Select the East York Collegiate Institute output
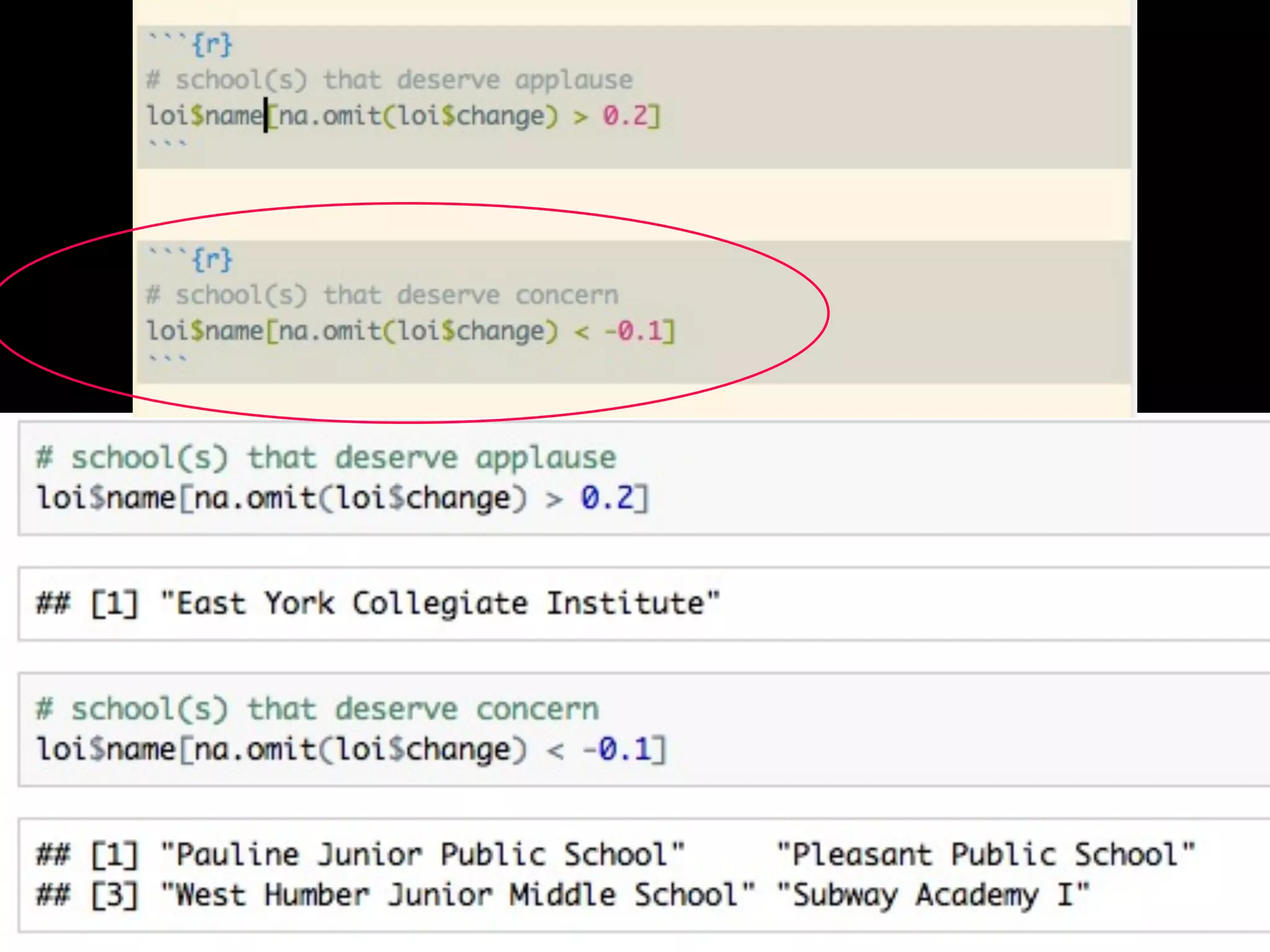Viewport: 1270px width, 952px height. coord(440,604)
